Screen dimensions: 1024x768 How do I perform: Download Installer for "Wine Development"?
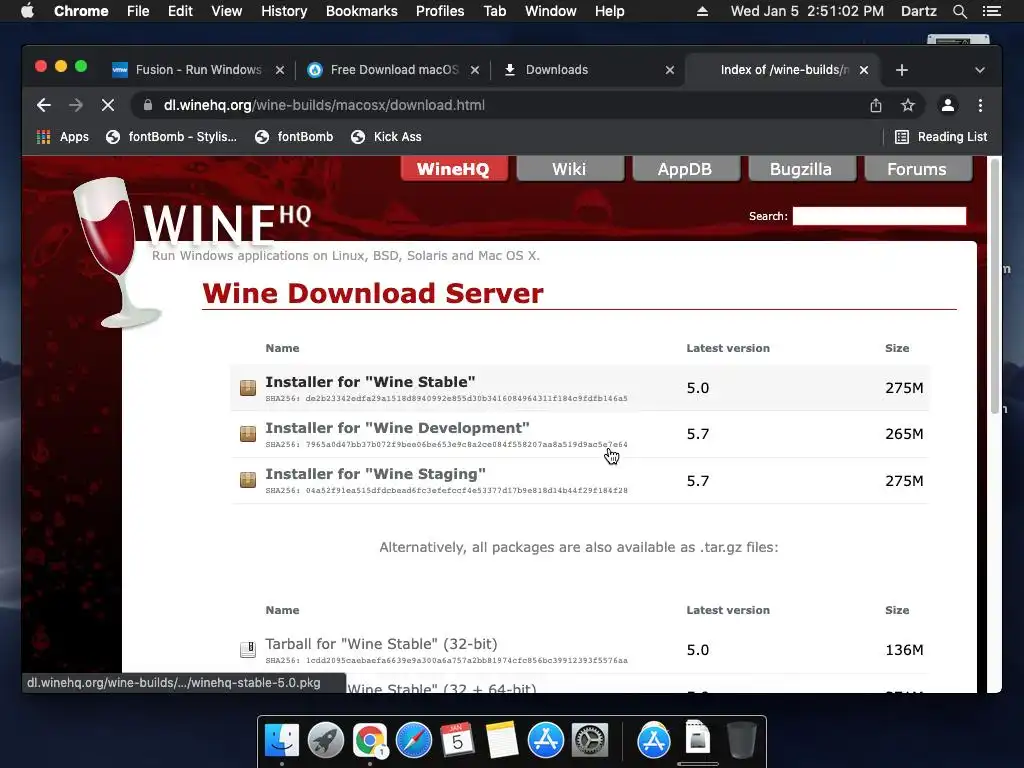397,428
